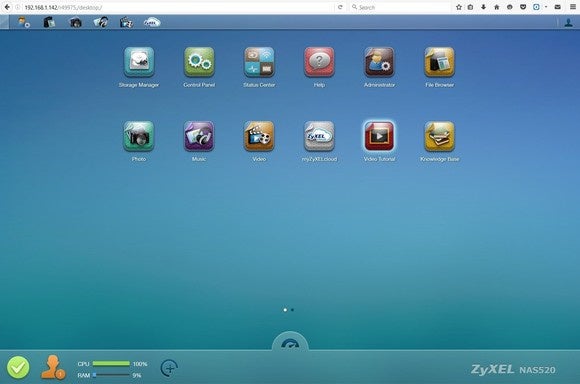Click the Pocket icon in browser toolbar
This screenshot has height=384, width=580.
click(x=523, y=7)
